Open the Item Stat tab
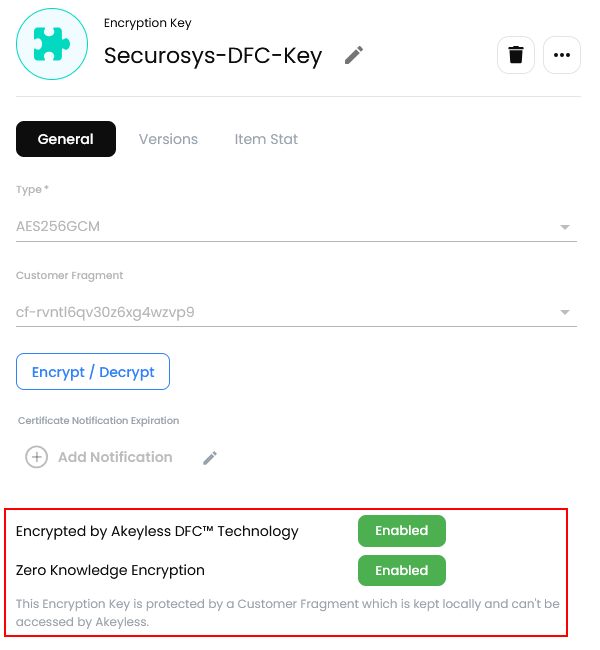The image size is (600, 650). tap(266, 139)
